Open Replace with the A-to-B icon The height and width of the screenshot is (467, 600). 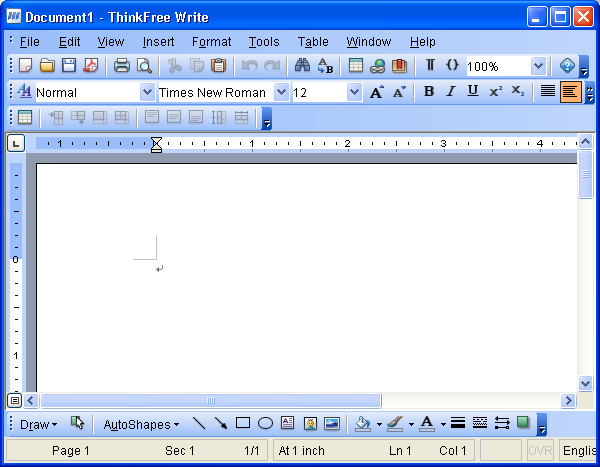pyautogui.click(x=325, y=65)
